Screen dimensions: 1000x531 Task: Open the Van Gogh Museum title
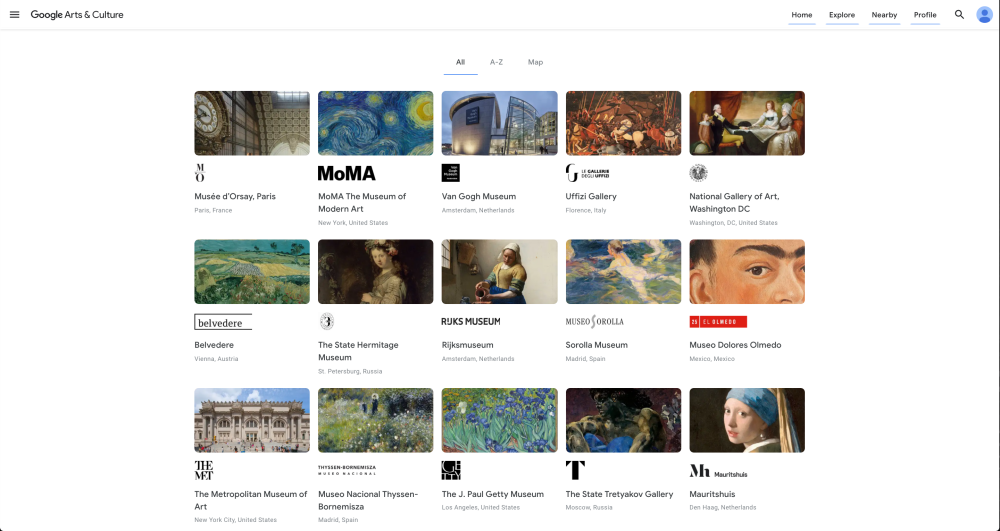tap(479, 196)
